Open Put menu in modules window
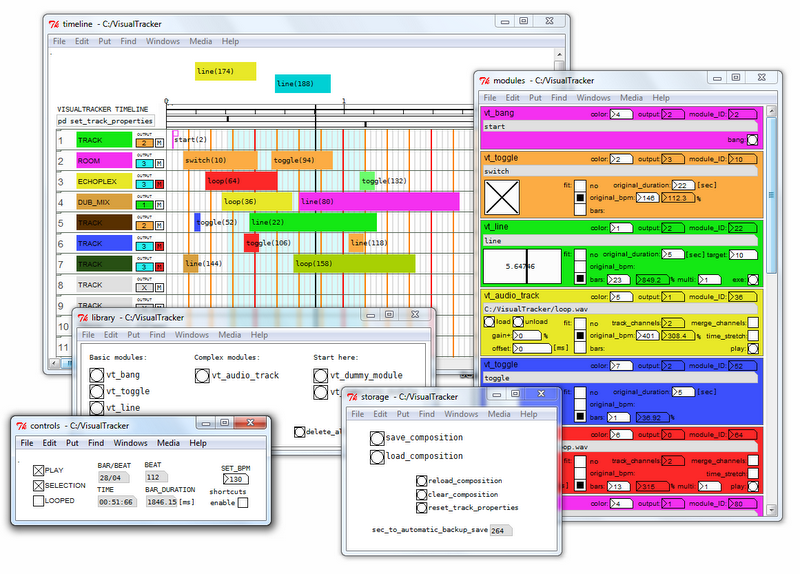 535,98
